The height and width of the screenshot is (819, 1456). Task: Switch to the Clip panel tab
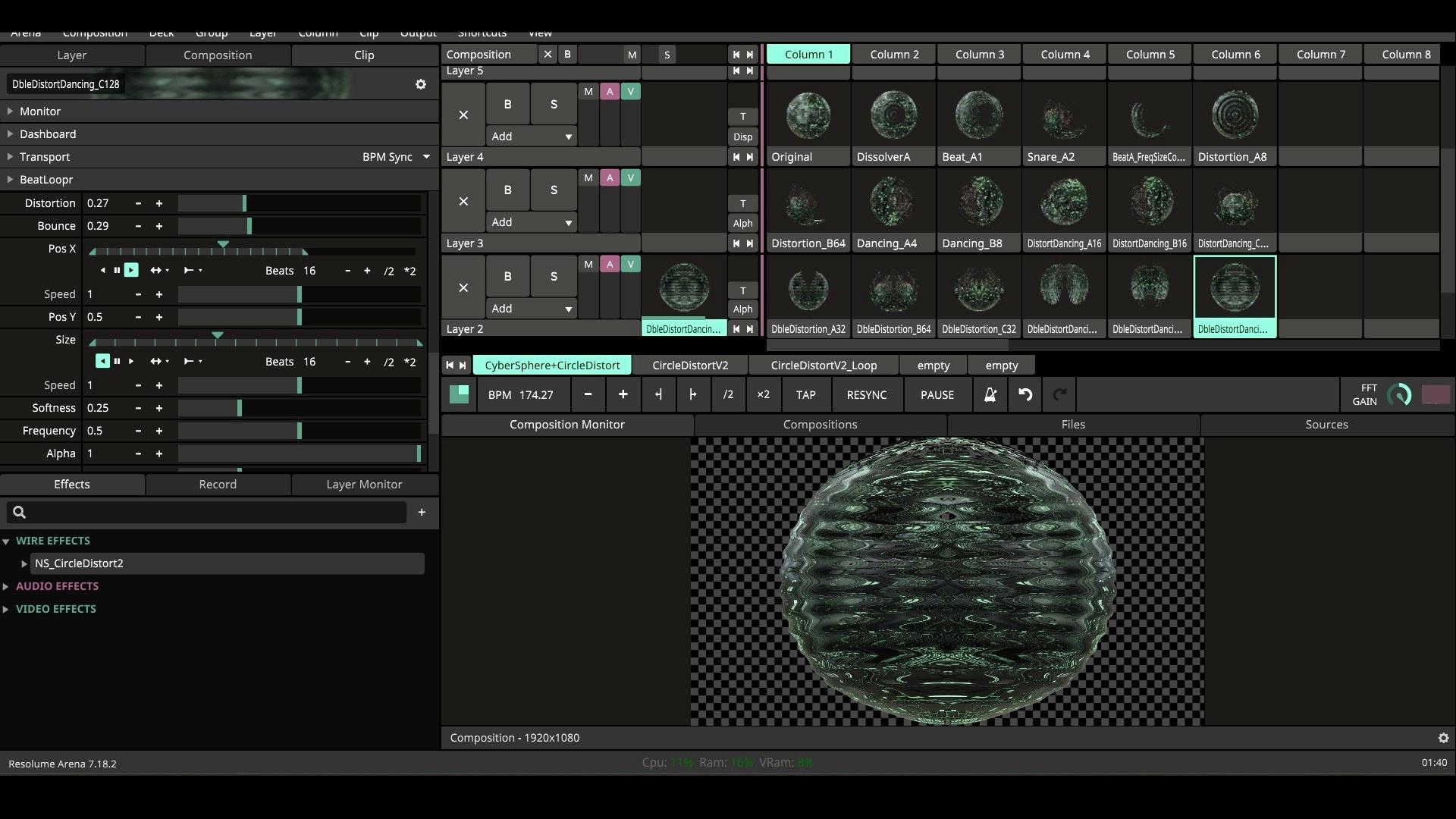364,55
